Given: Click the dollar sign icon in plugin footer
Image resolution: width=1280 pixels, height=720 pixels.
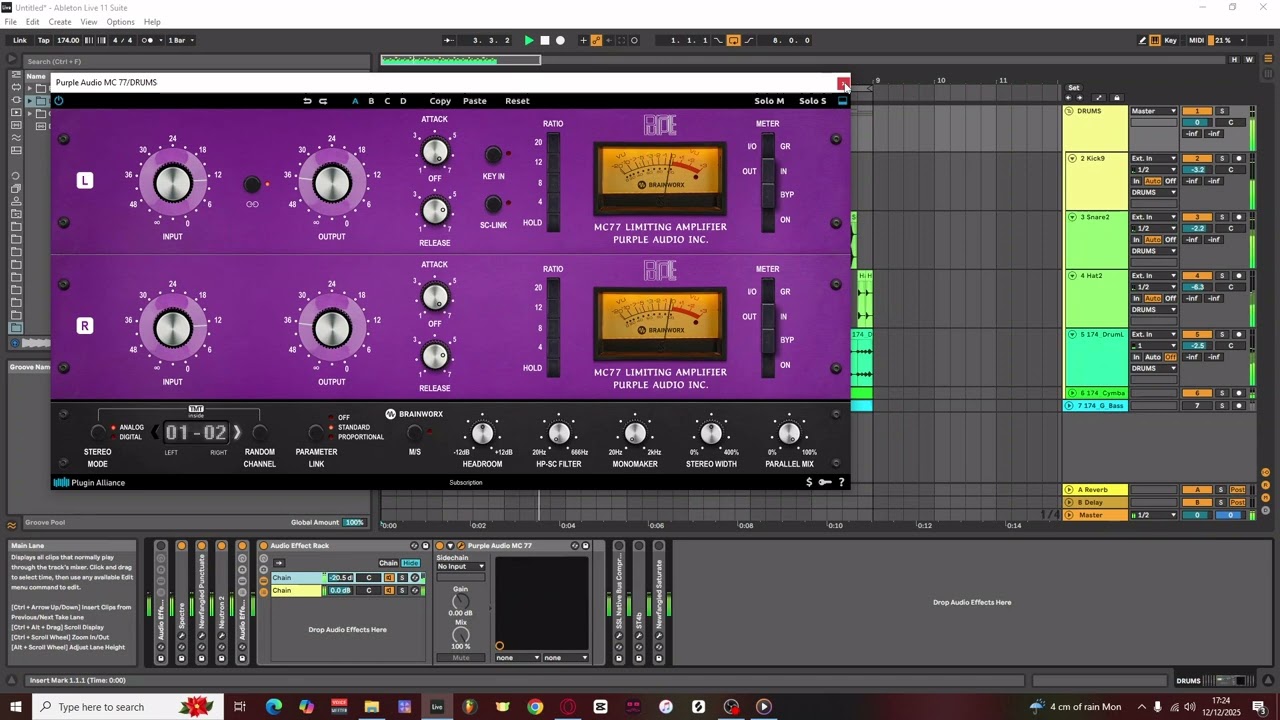Looking at the screenshot, I should coord(809,482).
